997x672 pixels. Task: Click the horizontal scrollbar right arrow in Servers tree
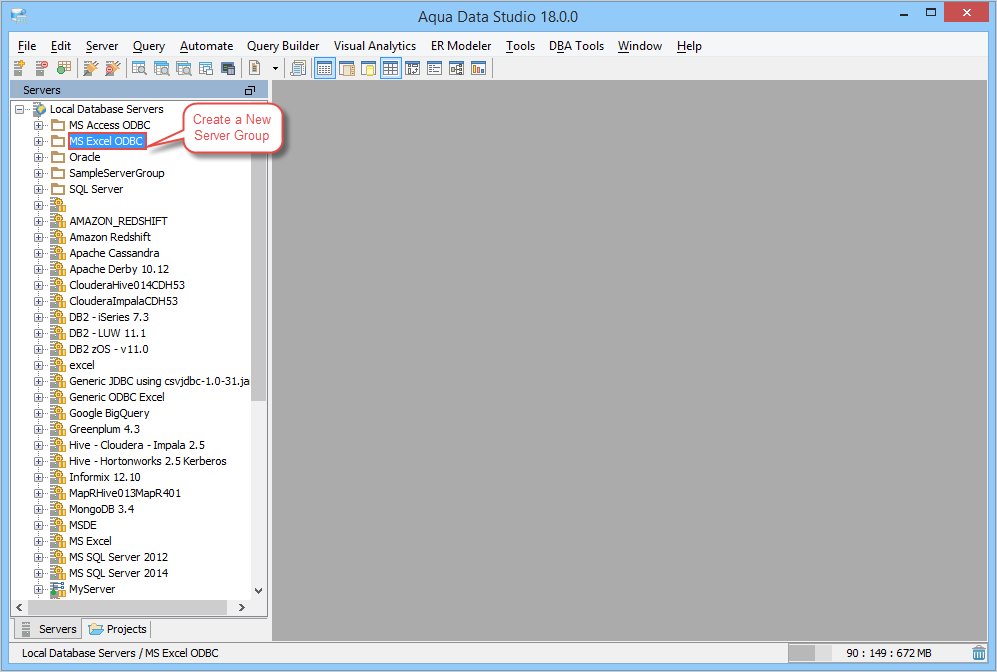pos(242,607)
